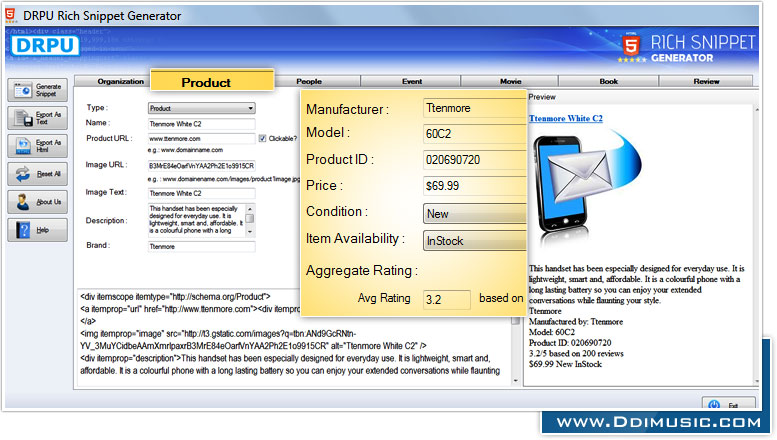Click the Image Text input field
The image size is (777, 440).
click(x=202, y=193)
